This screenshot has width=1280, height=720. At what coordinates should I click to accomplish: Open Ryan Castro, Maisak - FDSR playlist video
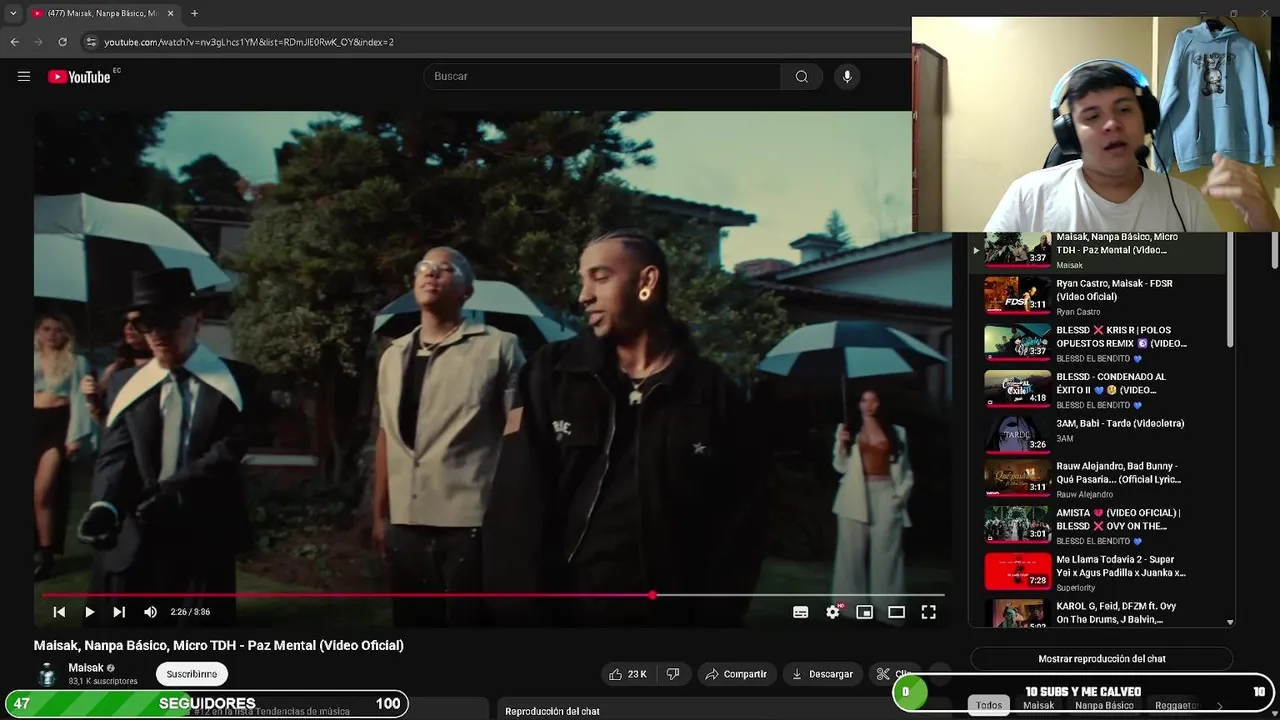click(x=1100, y=296)
